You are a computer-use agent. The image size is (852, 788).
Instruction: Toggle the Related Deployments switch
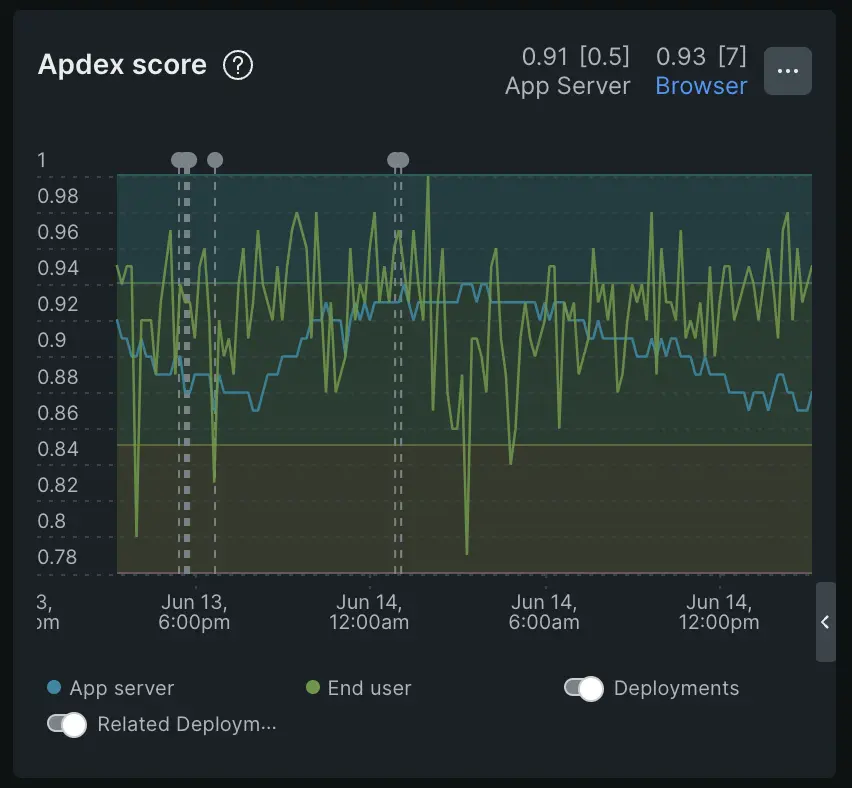[x=67, y=725]
